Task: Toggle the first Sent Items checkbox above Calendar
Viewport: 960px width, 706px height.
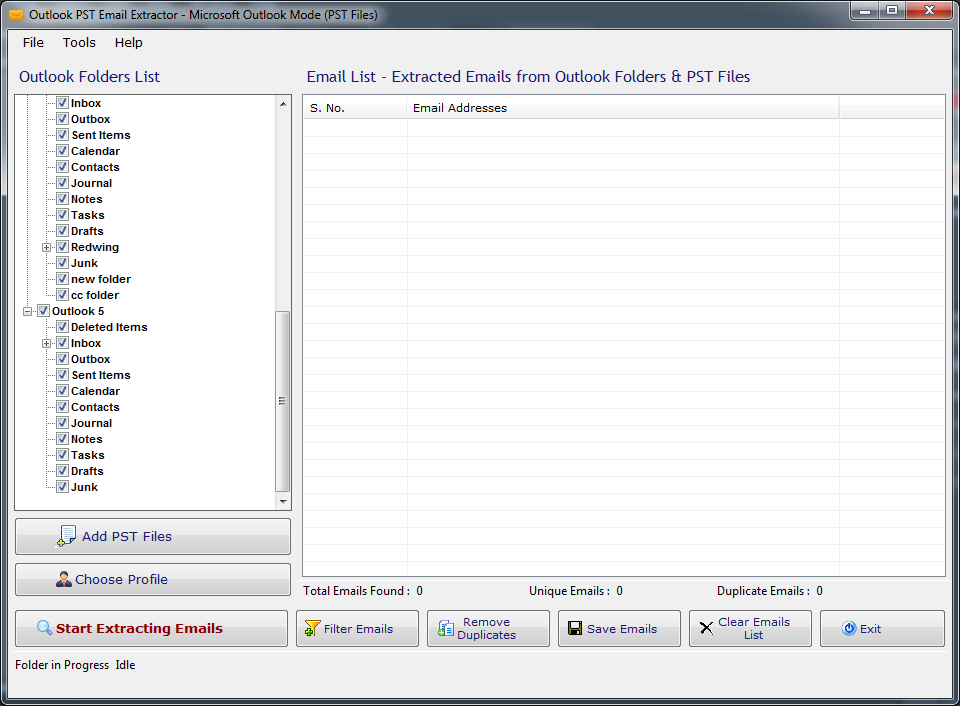Action: click(x=62, y=135)
